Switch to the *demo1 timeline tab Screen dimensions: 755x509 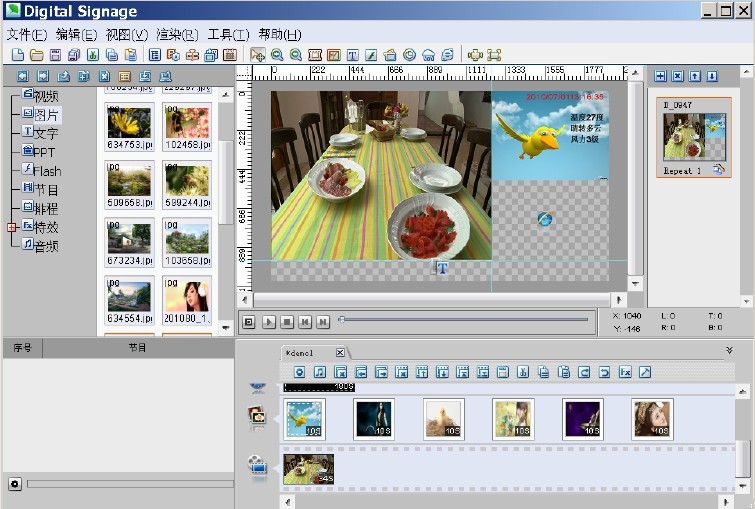(x=299, y=353)
